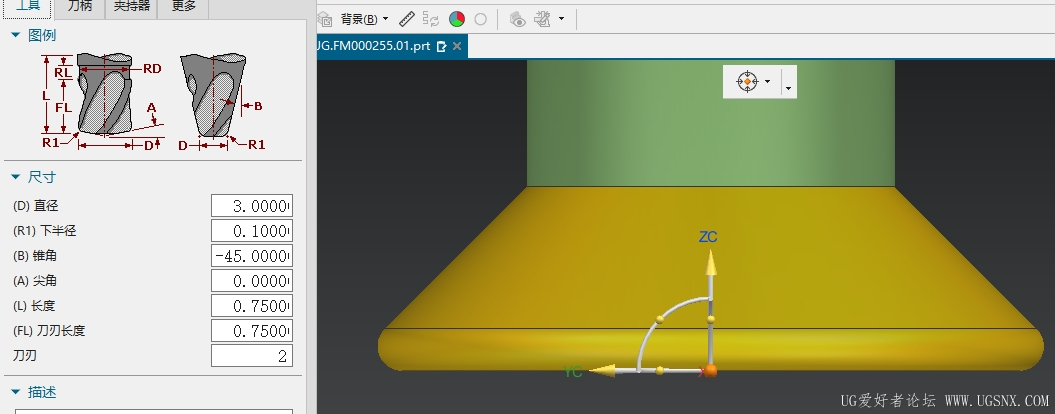
Task: Click the right tapered tool legend diagram
Action: click(221, 101)
